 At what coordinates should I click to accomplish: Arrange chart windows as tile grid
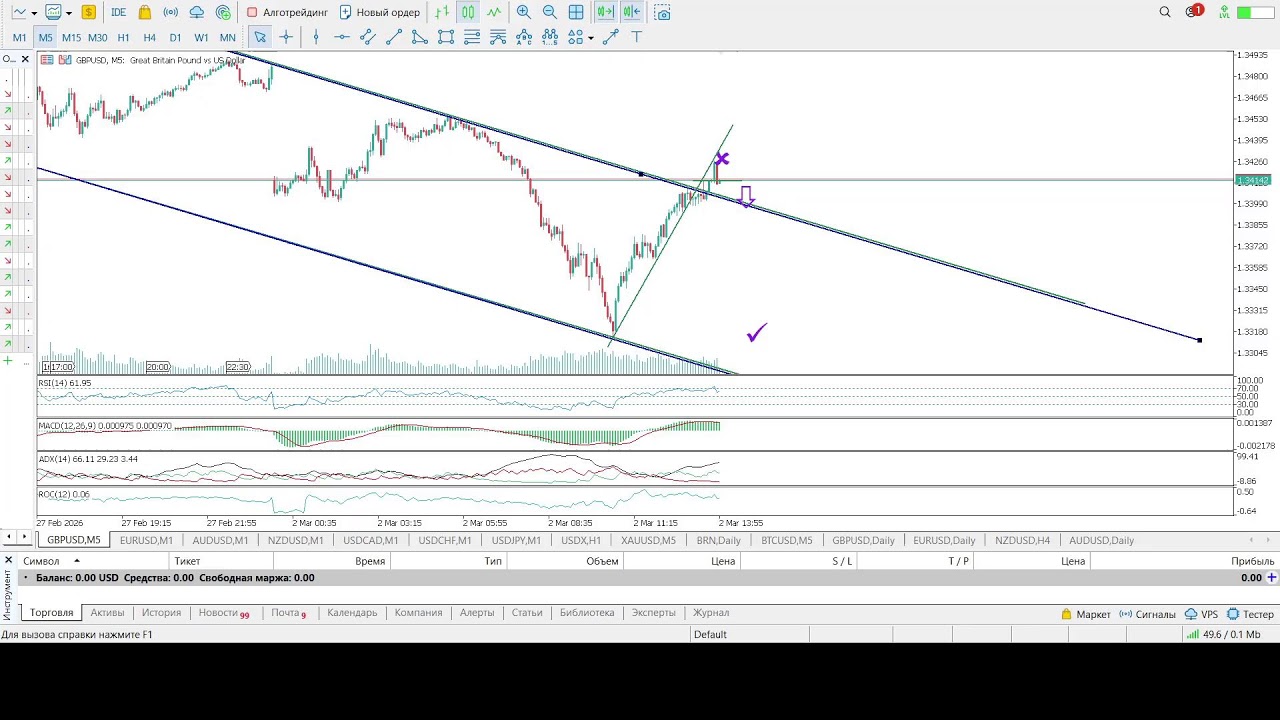click(576, 12)
